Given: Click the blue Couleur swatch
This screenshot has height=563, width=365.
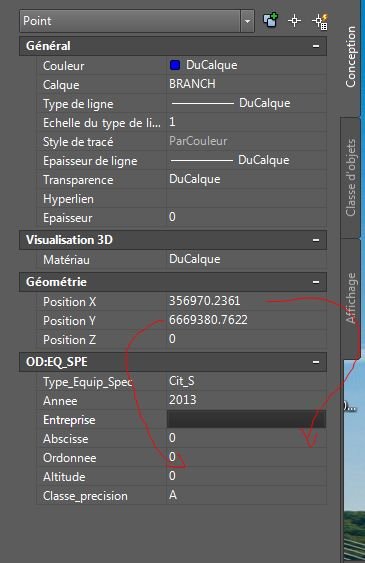Looking at the screenshot, I should (x=175, y=65).
